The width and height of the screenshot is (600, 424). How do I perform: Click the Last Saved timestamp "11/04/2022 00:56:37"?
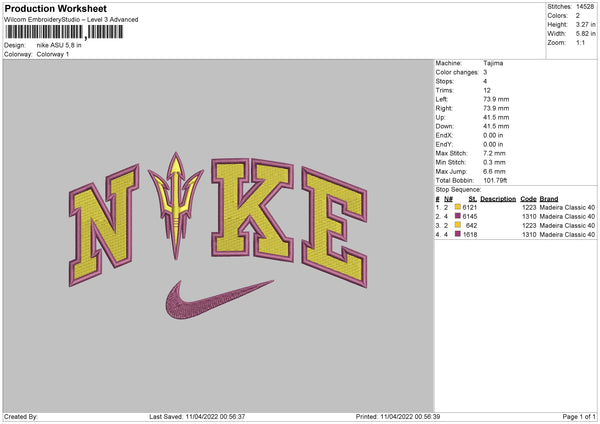[x=215, y=416]
